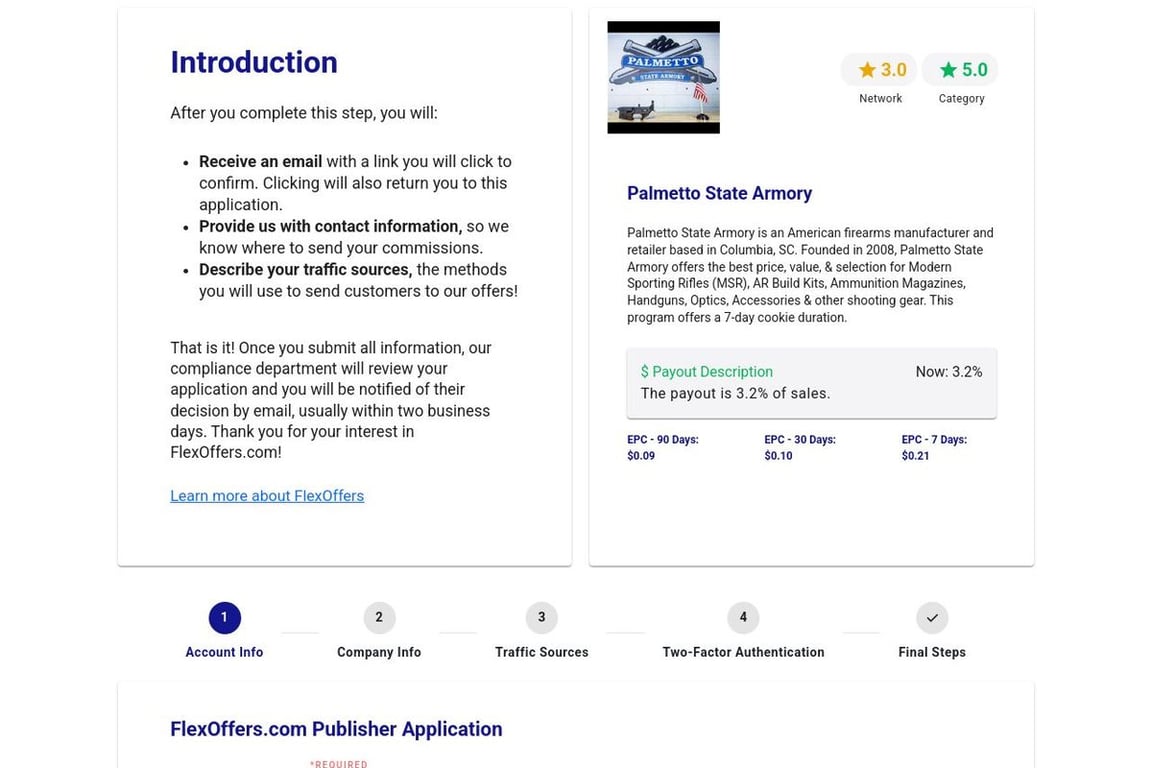Click the Palmetto State Armory logo image
The height and width of the screenshot is (768, 1152).
coord(663,77)
